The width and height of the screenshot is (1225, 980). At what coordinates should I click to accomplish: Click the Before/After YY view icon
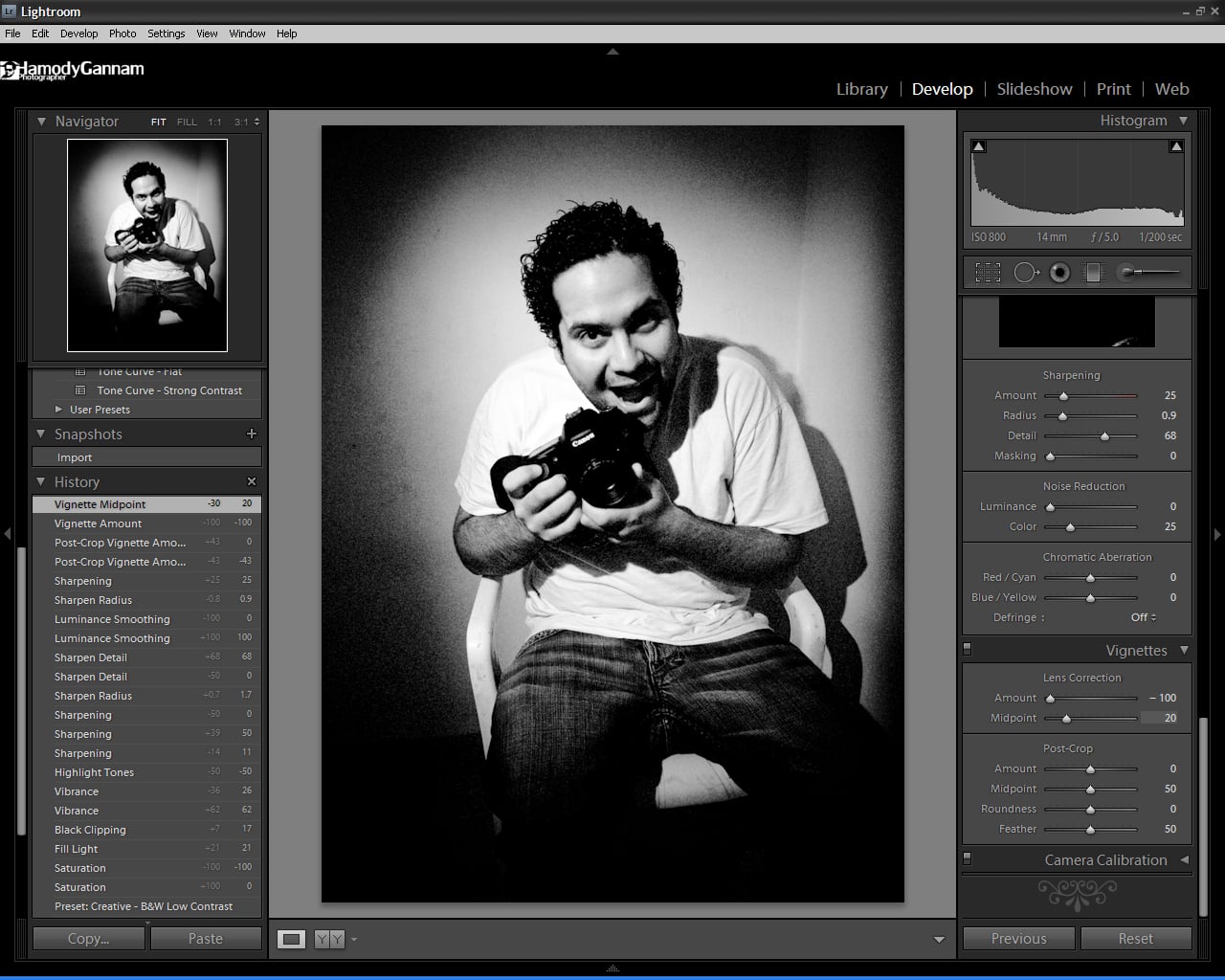[328, 939]
